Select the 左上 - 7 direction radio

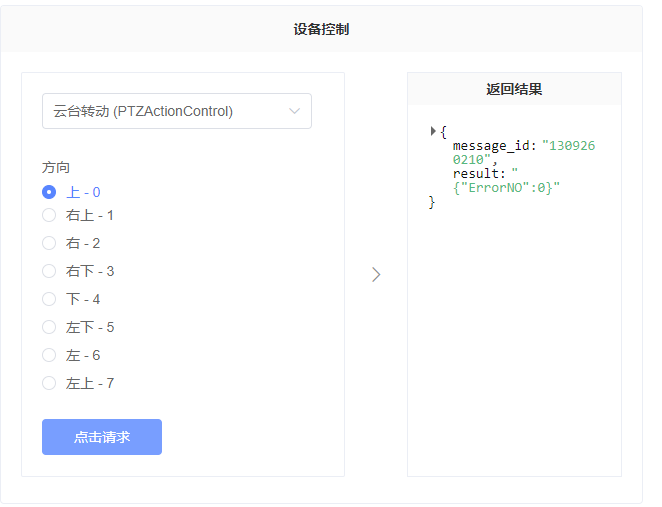(49, 383)
